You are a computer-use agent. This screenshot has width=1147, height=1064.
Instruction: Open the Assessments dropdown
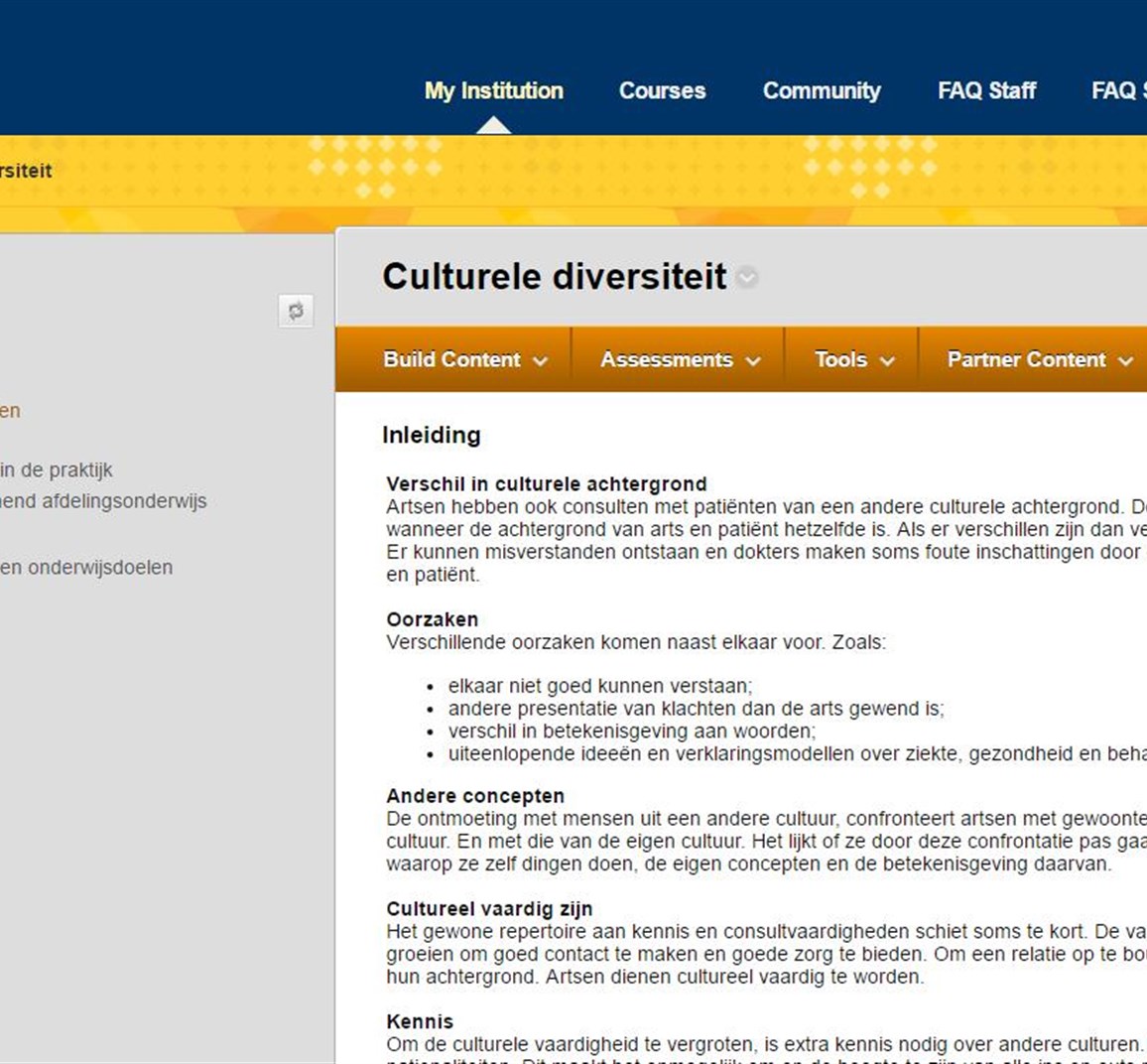(x=678, y=359)
